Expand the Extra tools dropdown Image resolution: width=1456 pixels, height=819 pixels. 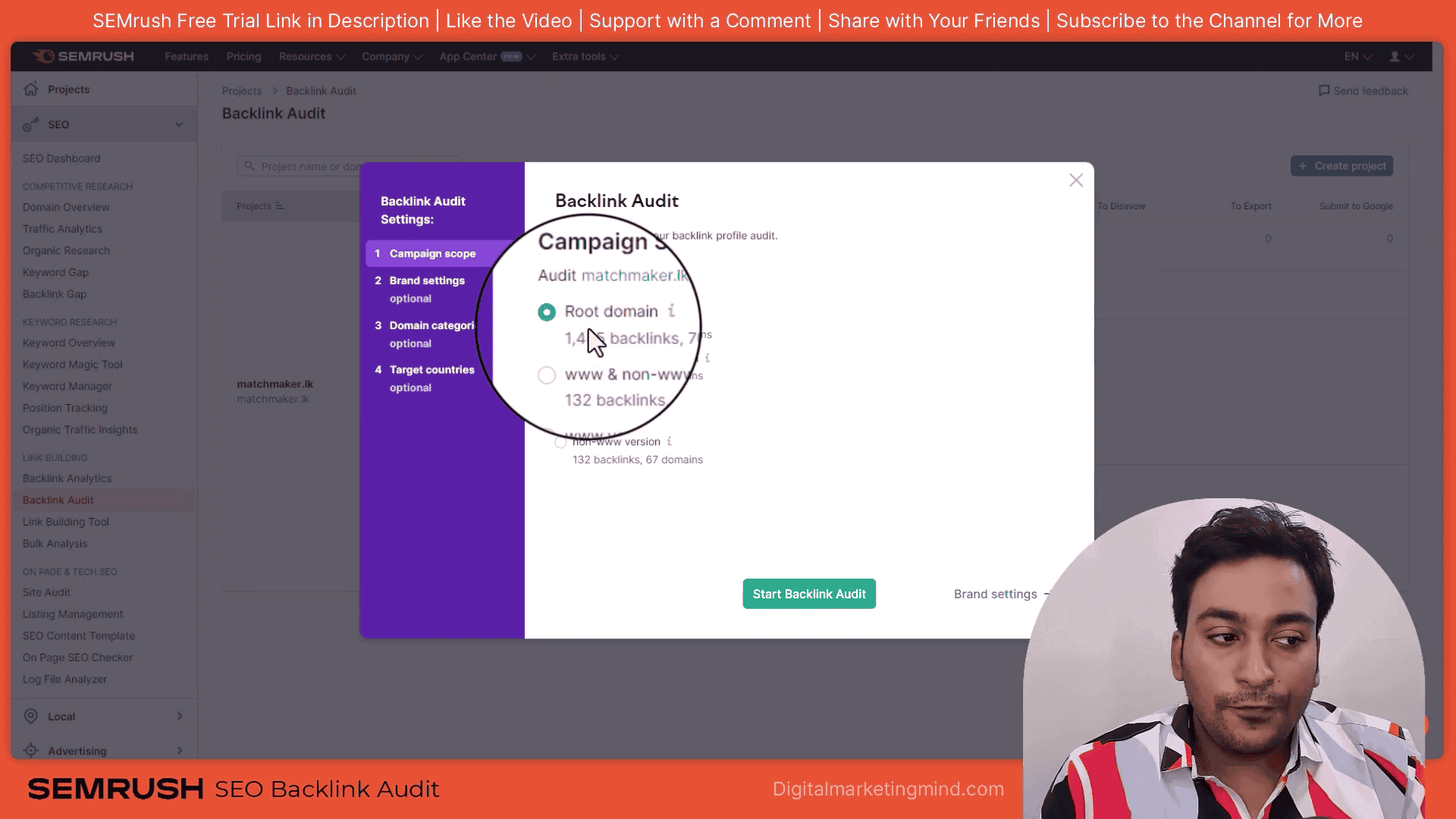point(585,56)
